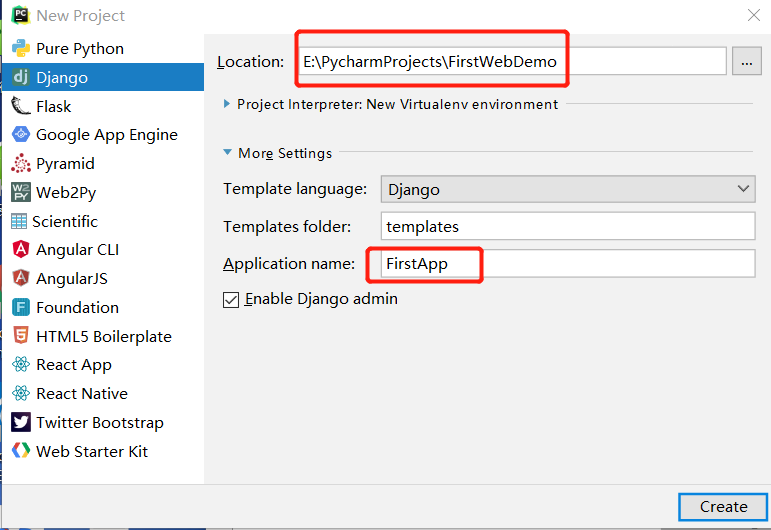Open the location browse ellipsis button
Screen dimensions: 771x530
[x=746, y=61]
